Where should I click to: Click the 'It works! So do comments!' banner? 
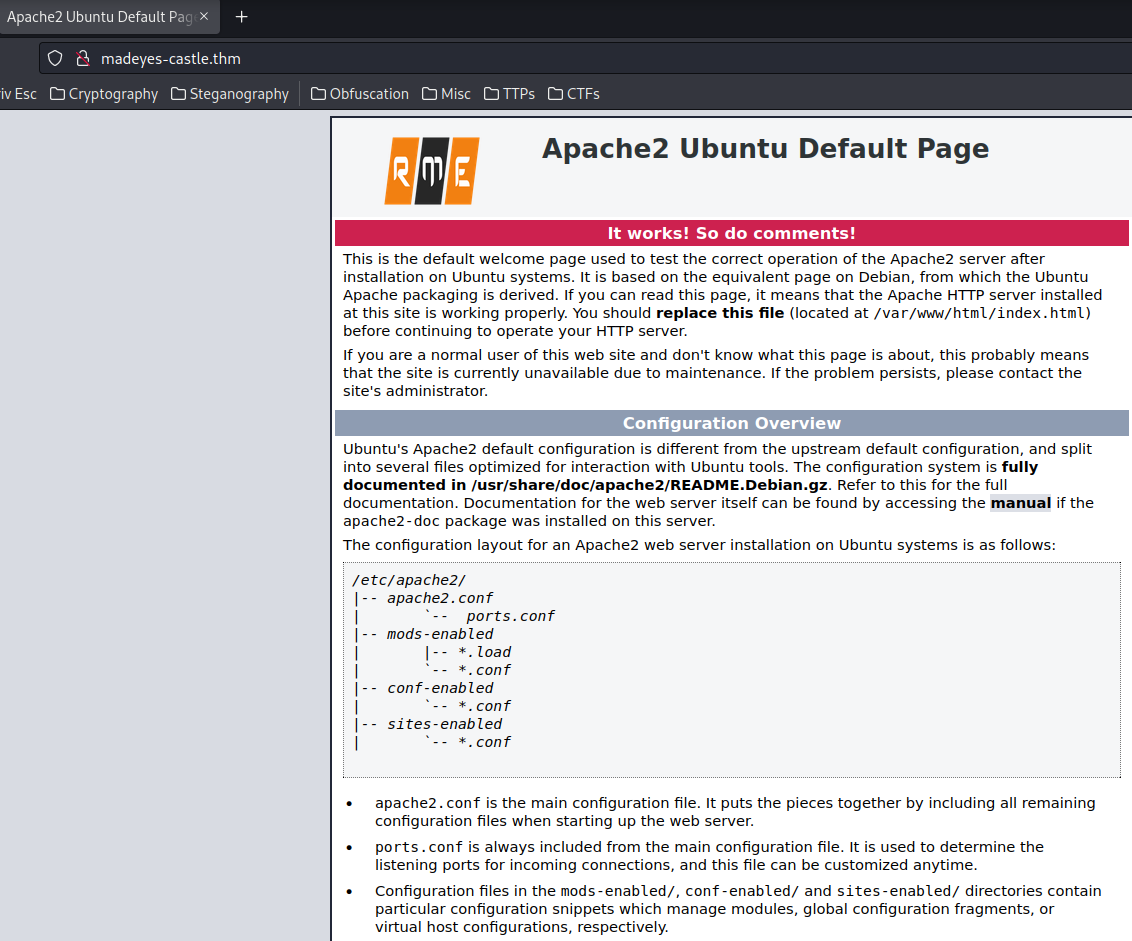(731, 233)
